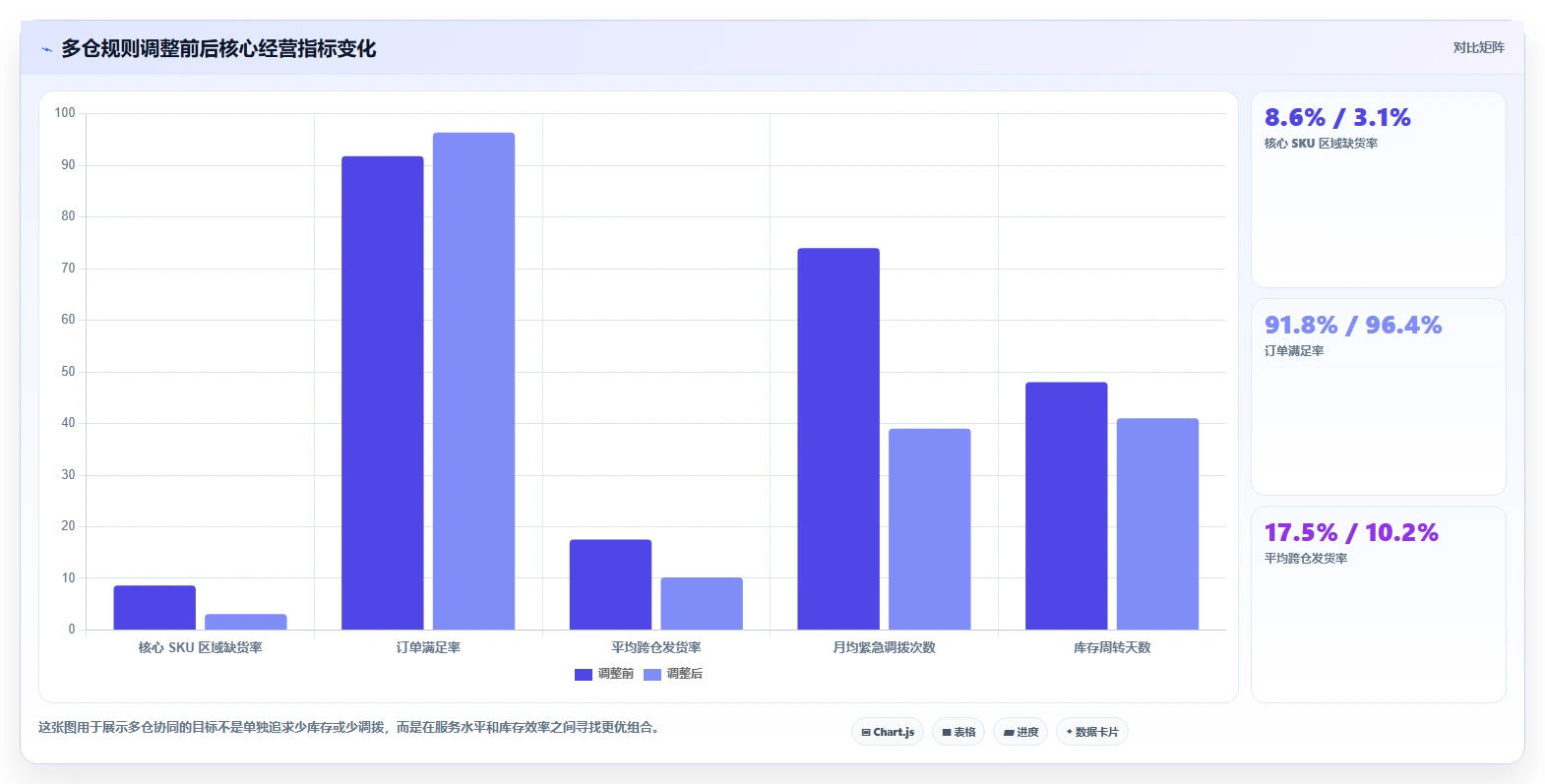The height and width of the screenshot is (784, 1545).
Task: Click the 调整后 bar for 月均紧急调拨次数
Action: tap(930, 529)
